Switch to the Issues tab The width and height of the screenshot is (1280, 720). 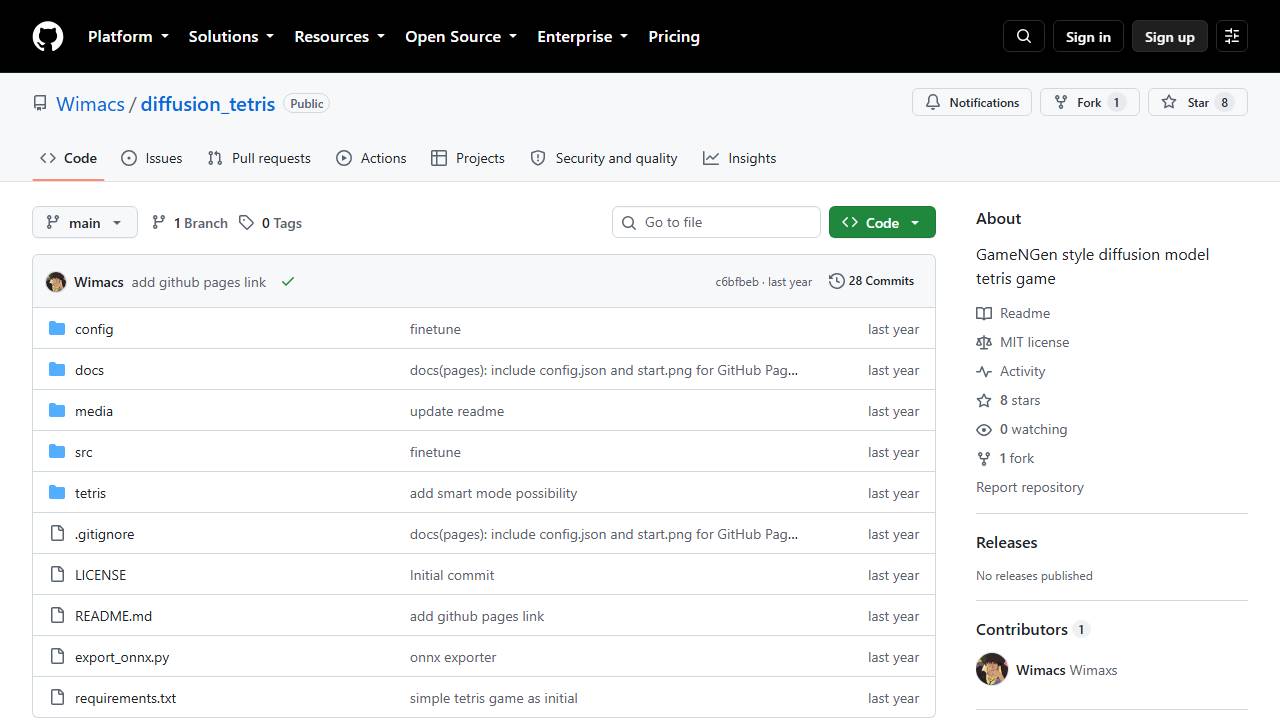pyautogui.click(x=151, y=158)
